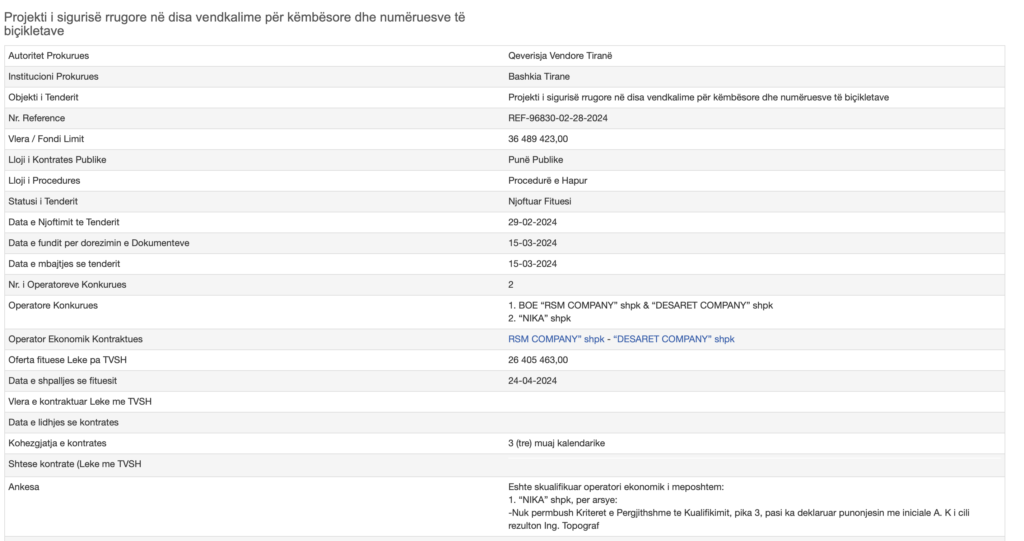The image size is (1024, 541).
Task: Click the Data e mbajtjes se tenderit label
Action: pyautogui.click(x=64, y=265)
